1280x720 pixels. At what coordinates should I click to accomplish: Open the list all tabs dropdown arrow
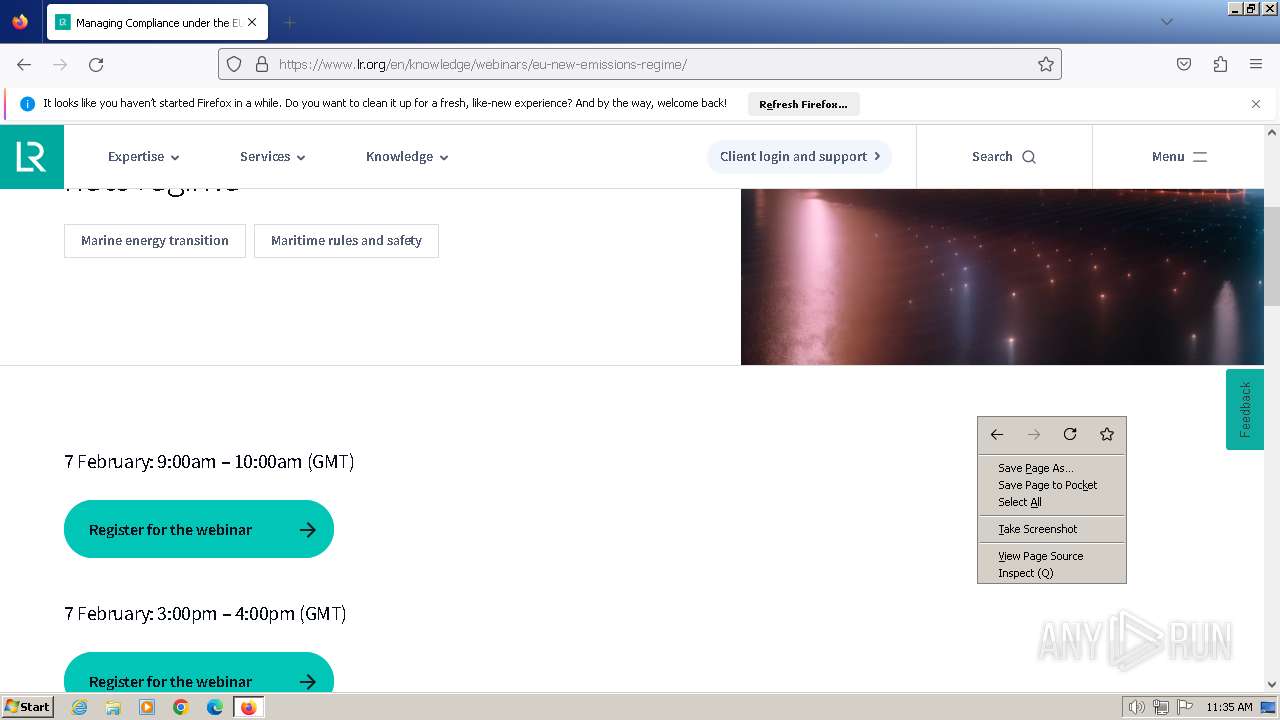point(1166,22)
